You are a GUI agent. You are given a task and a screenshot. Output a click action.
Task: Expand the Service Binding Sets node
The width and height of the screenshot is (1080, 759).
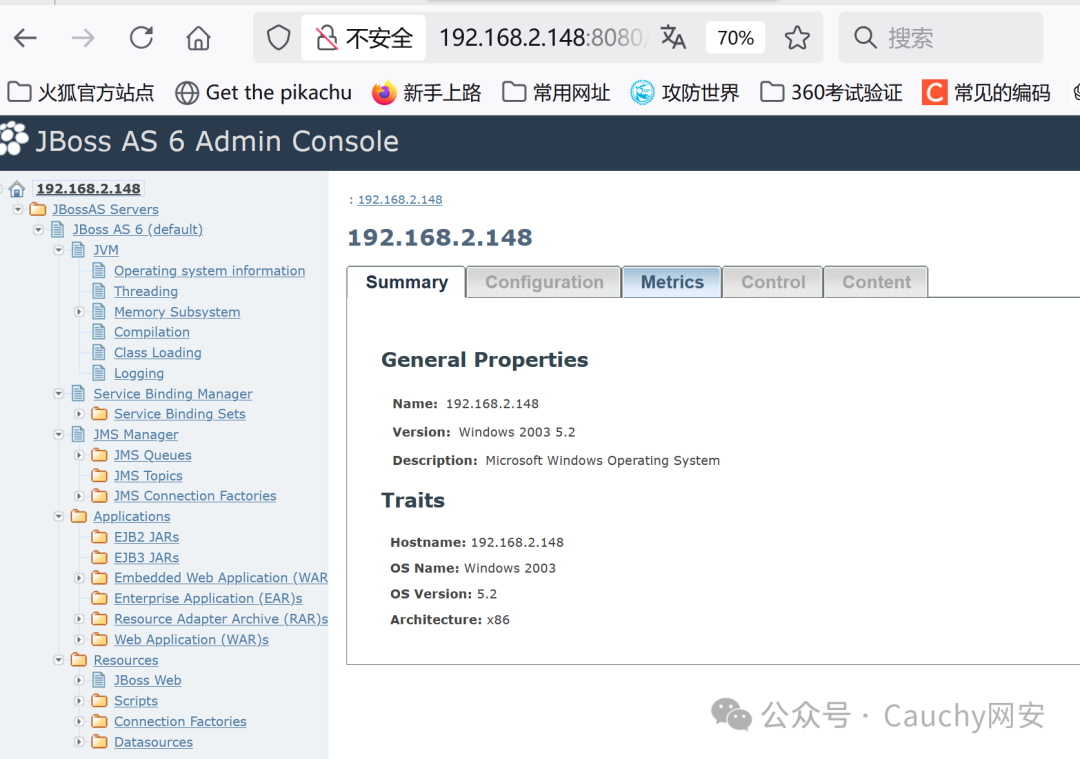click(79, 414)
